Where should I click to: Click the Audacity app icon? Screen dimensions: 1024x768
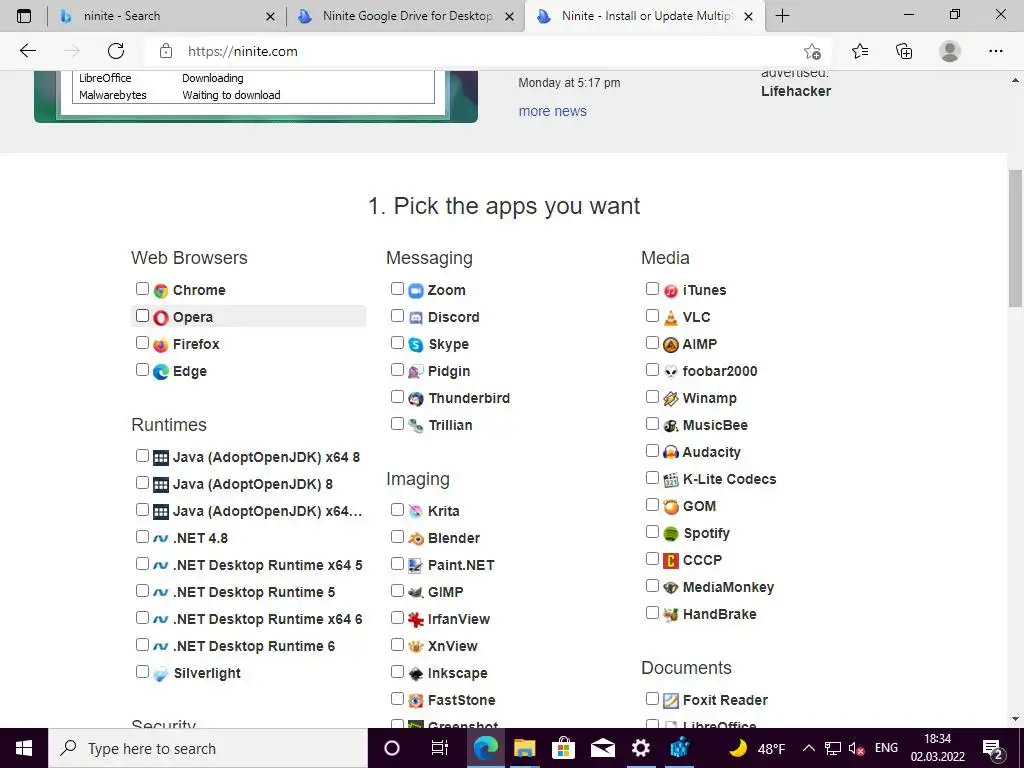[671, 453]
